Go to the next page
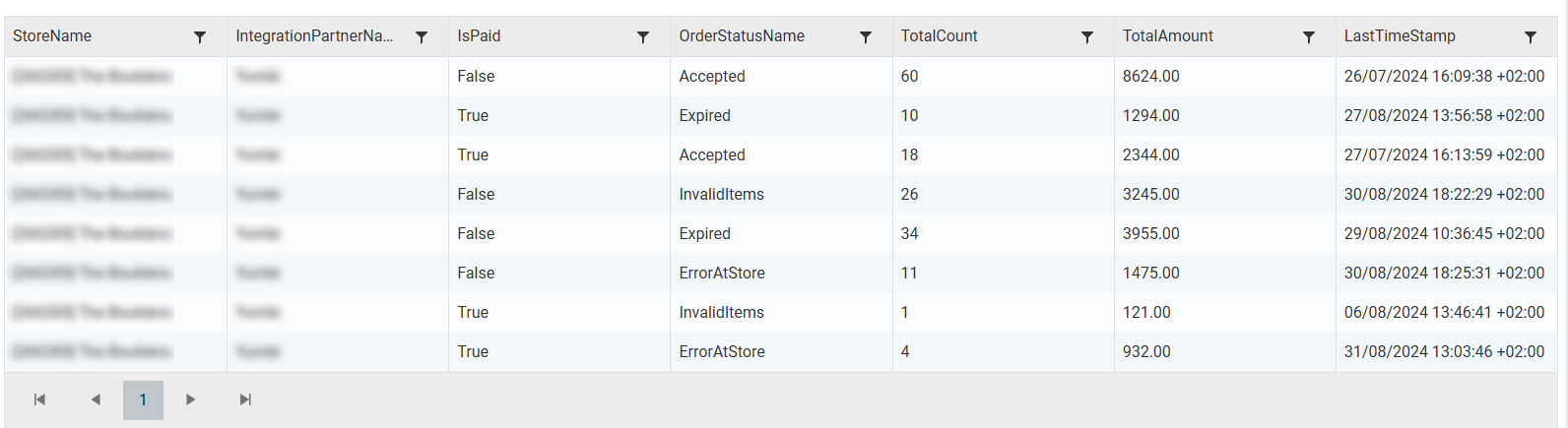This screenshot has height=428, width=1568. [190, 399]
